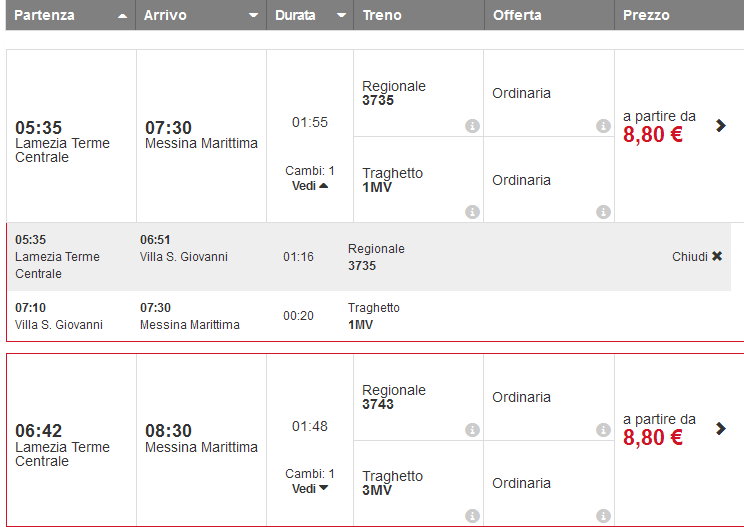
Task: Open price arrow for 06:42 departure
Action: (721, 429)
